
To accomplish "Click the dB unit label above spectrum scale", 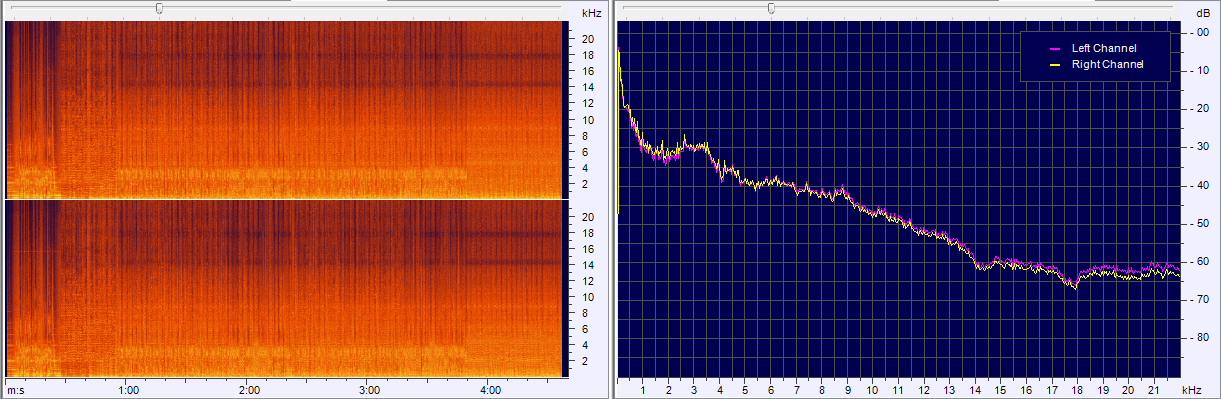I will (1202, 13).
